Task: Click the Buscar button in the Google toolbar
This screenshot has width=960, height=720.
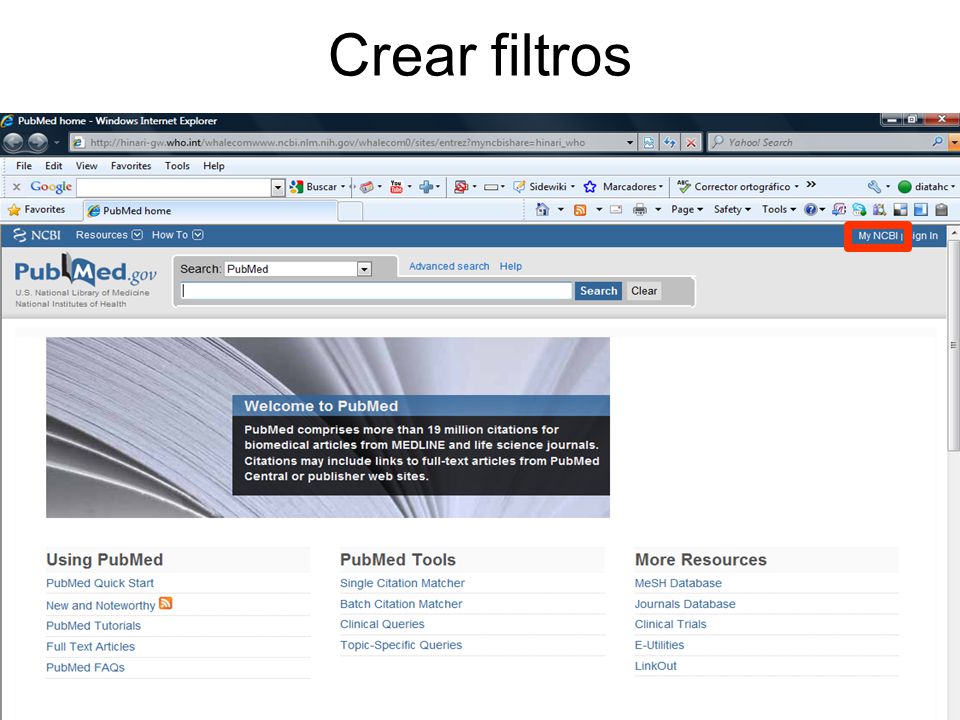Action: click(315, 187)
